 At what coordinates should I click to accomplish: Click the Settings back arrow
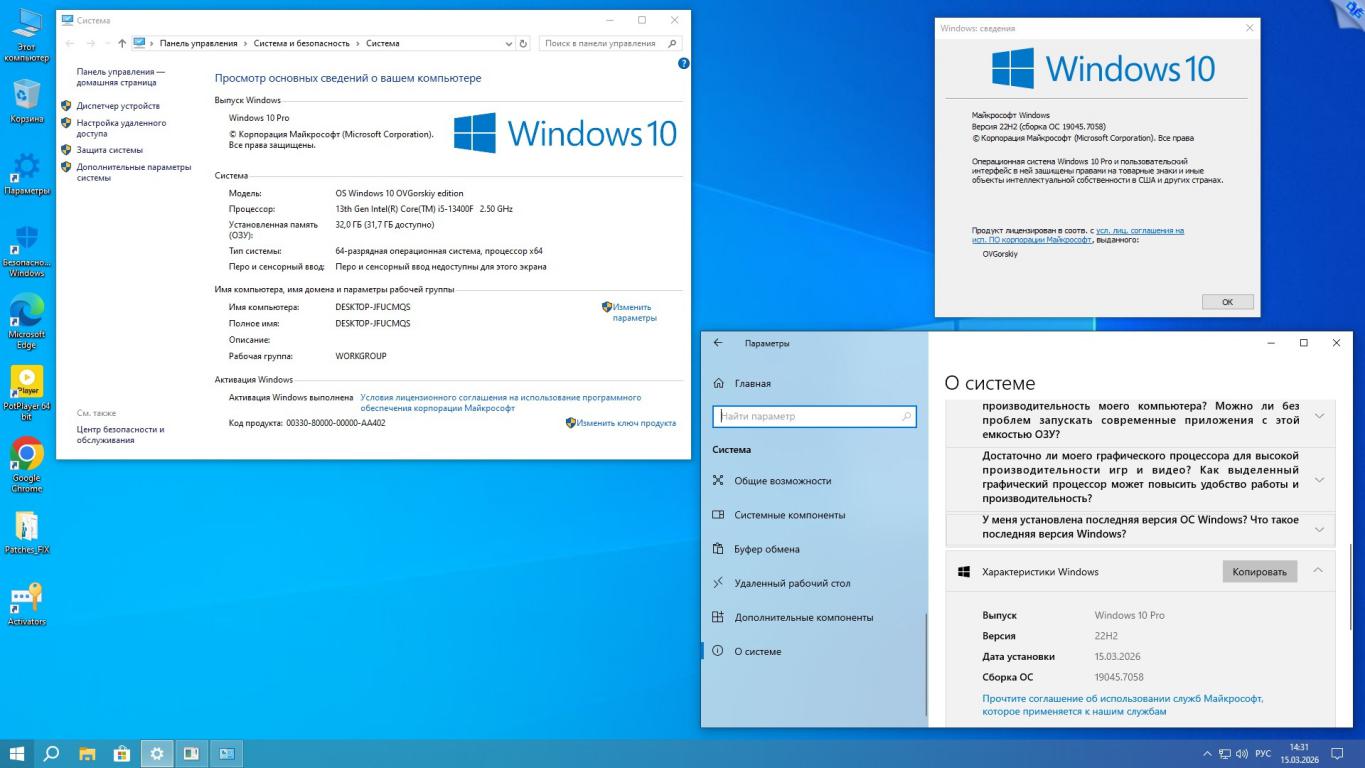(718, 343)
